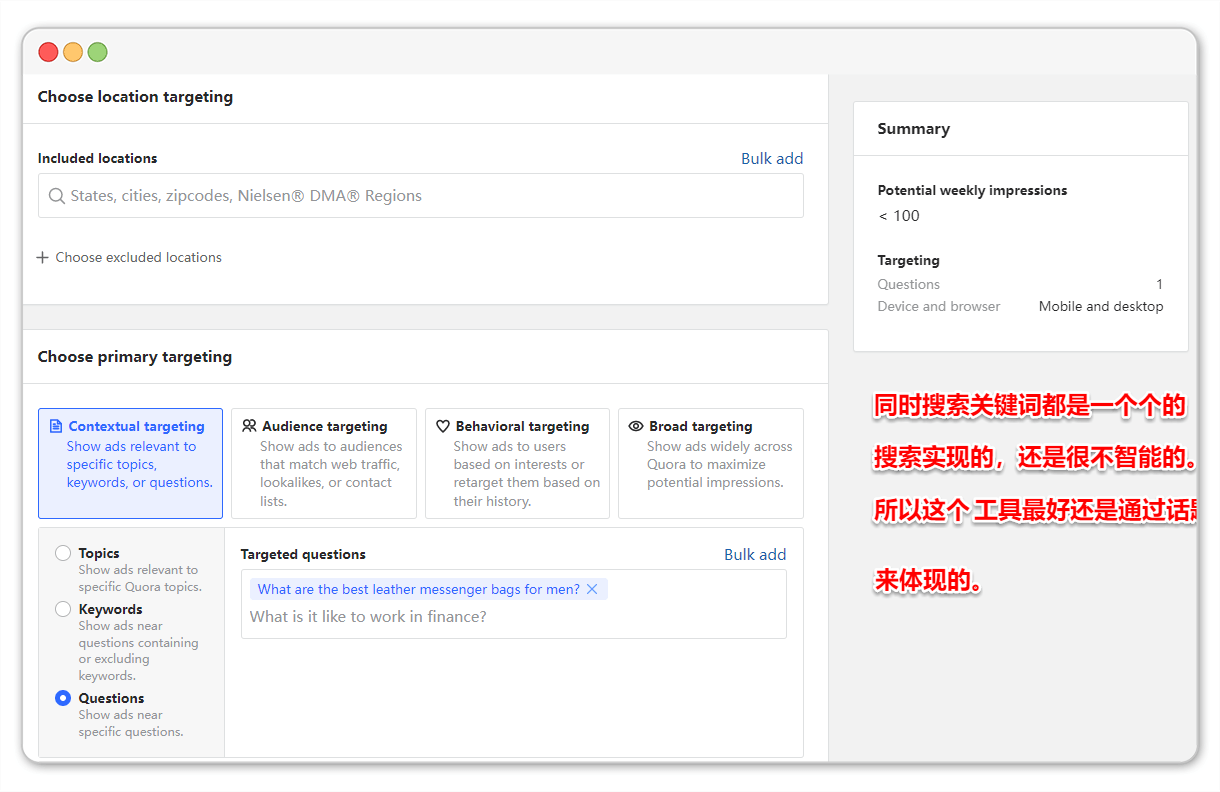Click the search magnifier icon in locations field

point(56,196)
